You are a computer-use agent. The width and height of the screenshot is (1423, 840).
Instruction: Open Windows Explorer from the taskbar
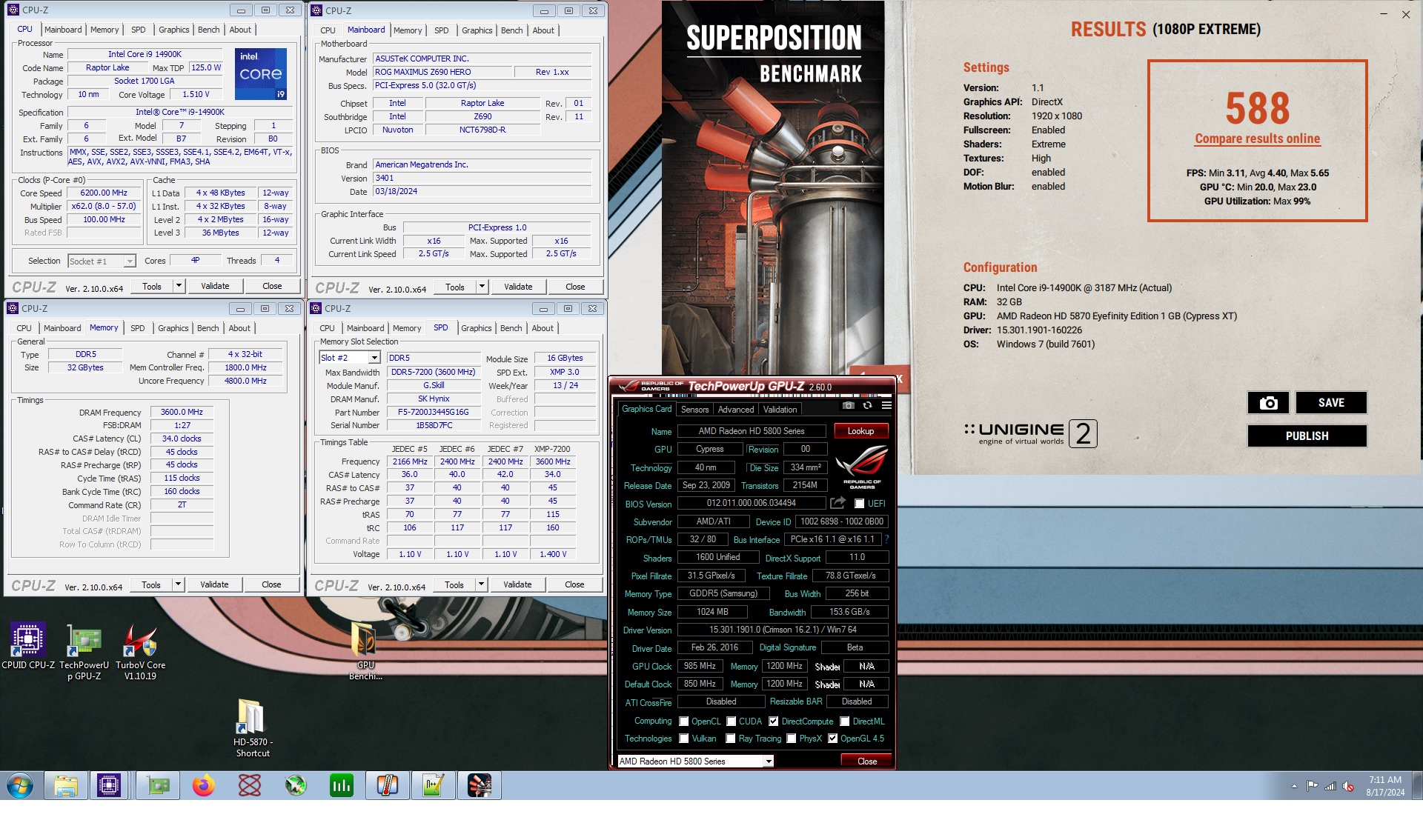[x=66, y=785]
